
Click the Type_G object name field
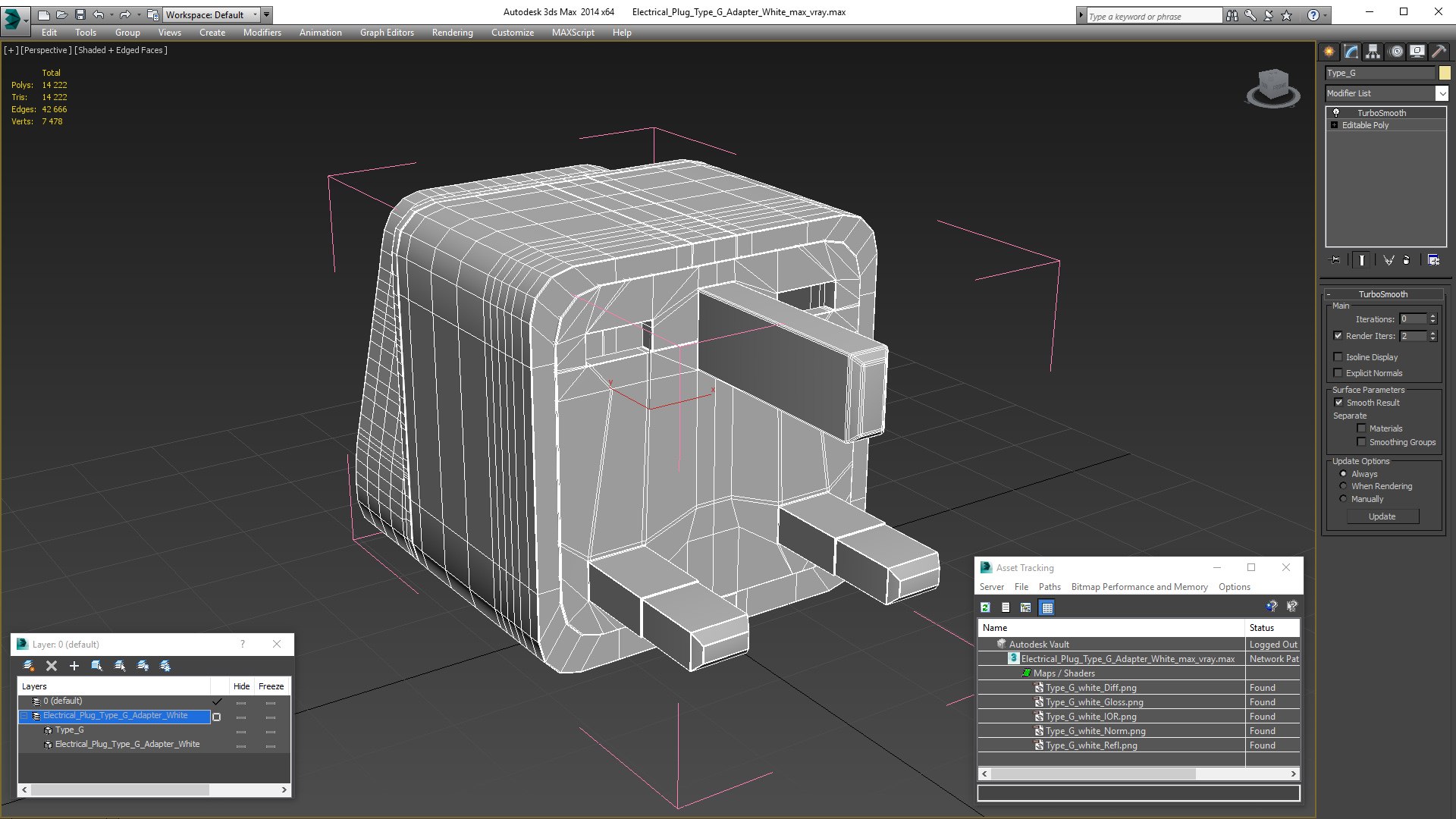coord(1379,73)
